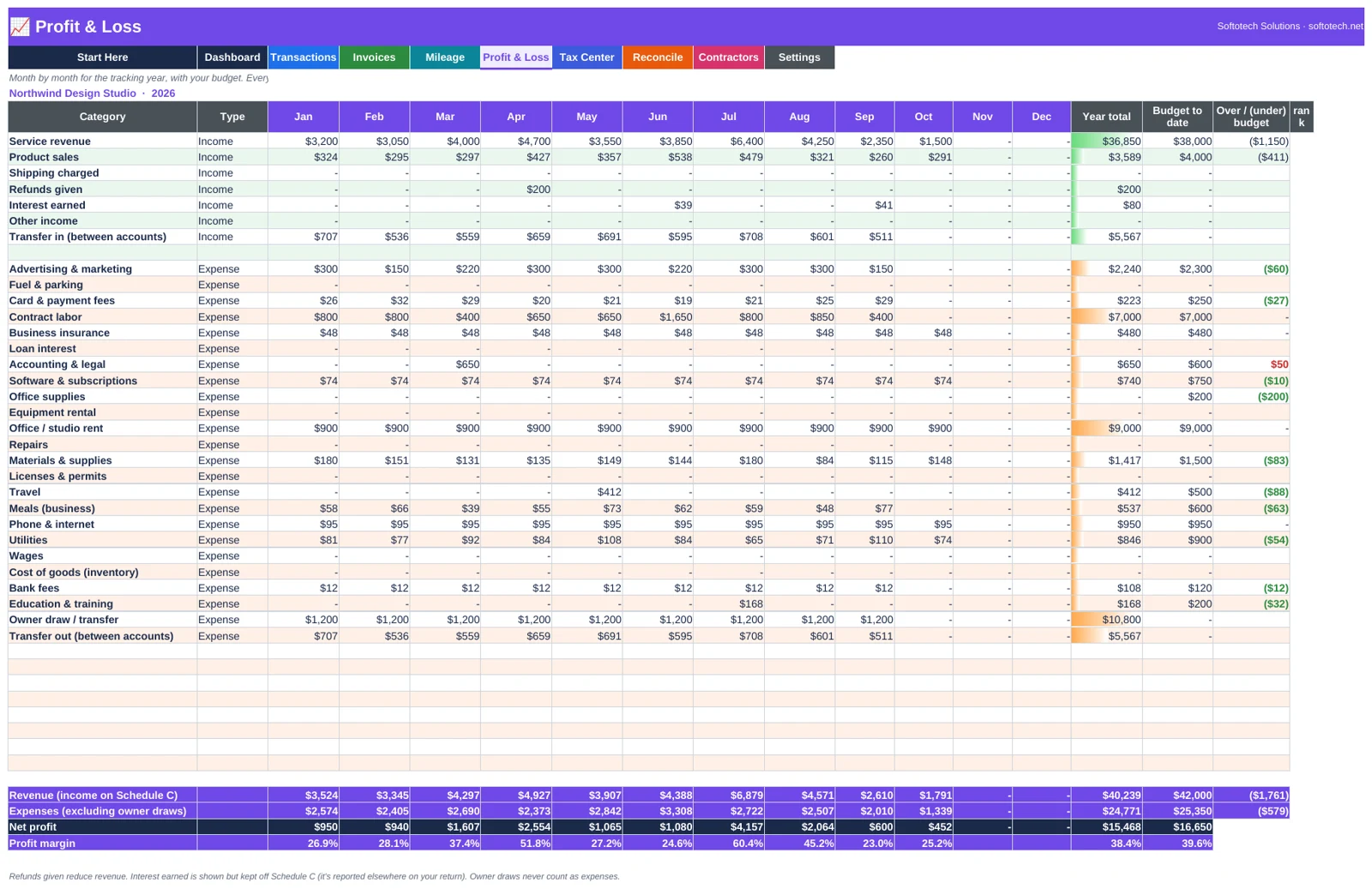
Task: Click the Over / (under) budget header
Action: point(1251,117)
